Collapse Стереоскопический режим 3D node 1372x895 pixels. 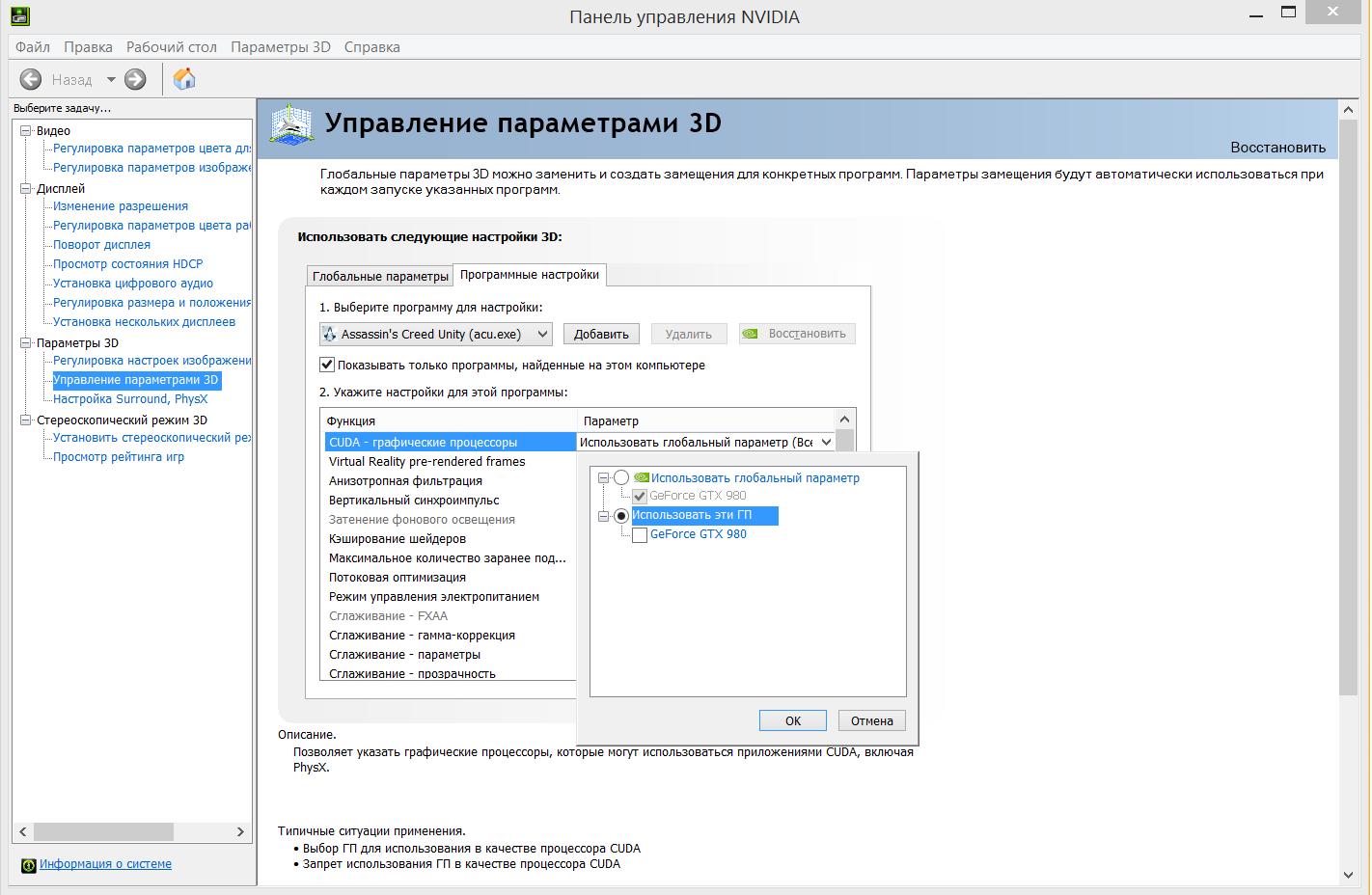pos(26,420)
